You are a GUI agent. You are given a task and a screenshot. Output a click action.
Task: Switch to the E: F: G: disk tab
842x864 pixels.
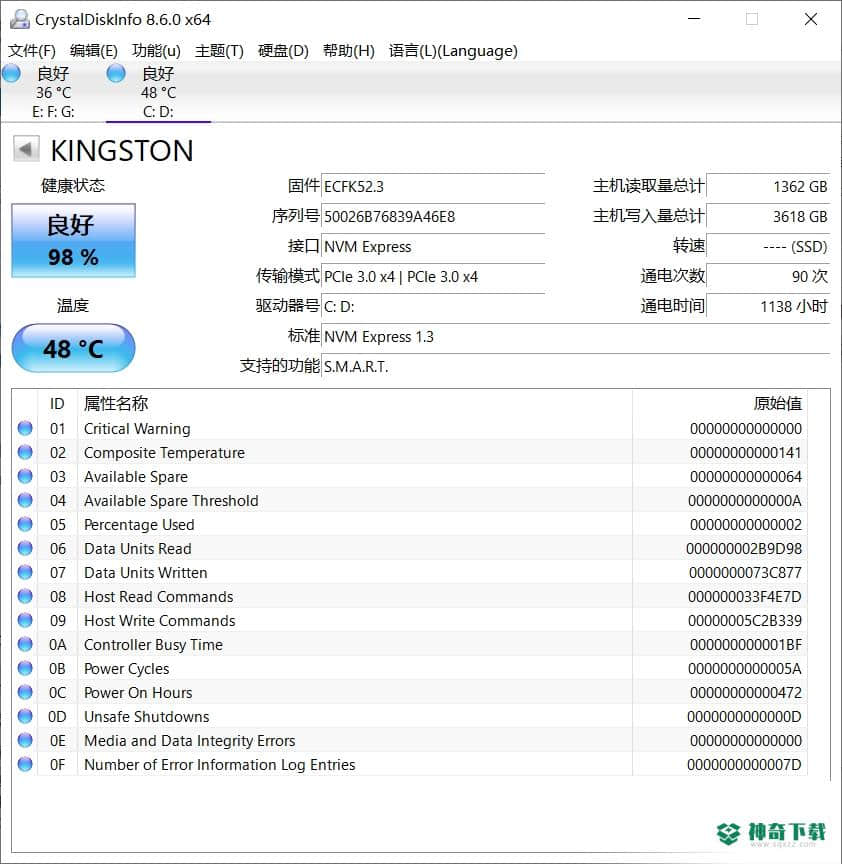(x=53, y=92)
